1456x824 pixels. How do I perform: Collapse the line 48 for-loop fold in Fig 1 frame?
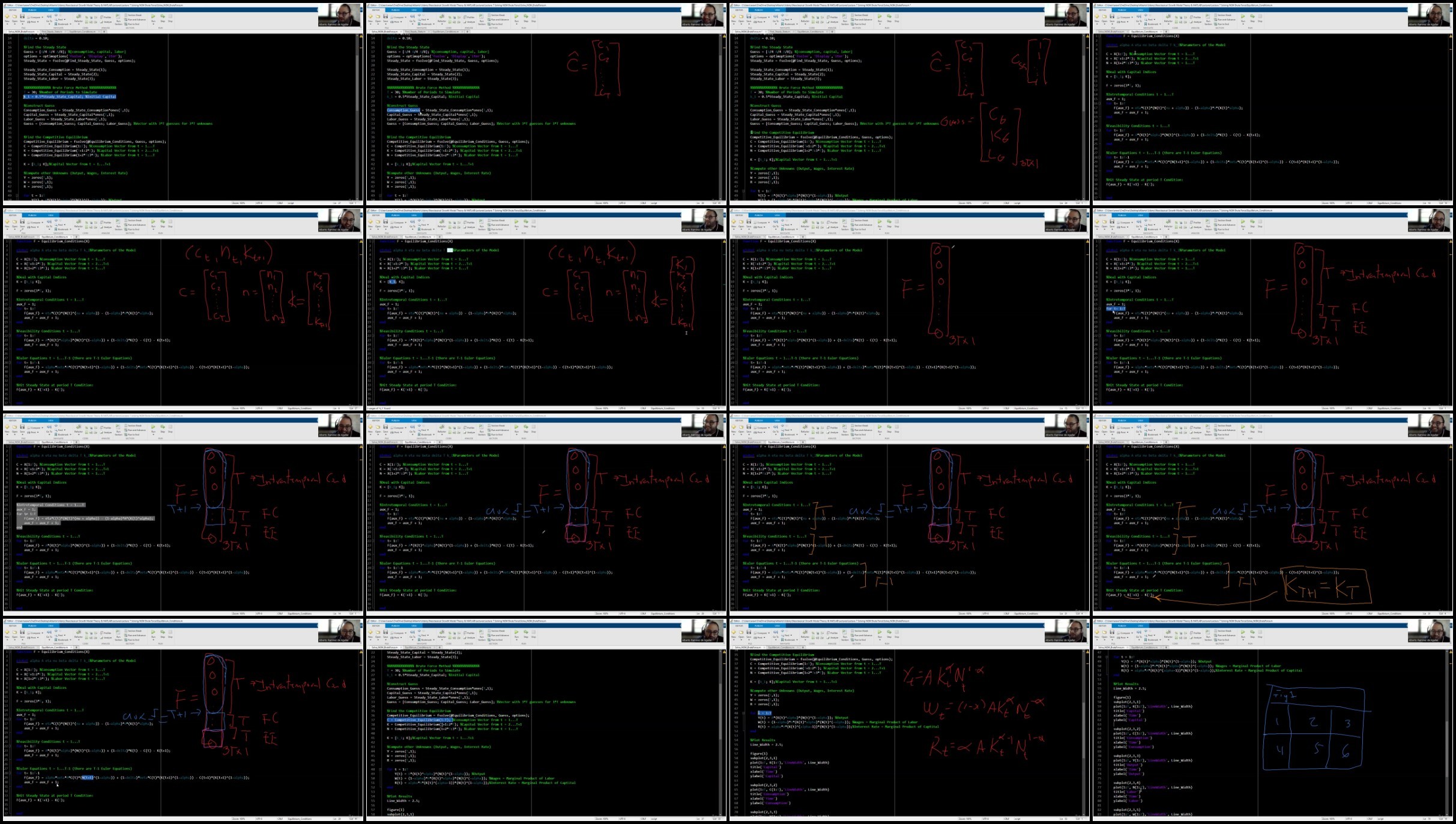tap(1107, 657)
